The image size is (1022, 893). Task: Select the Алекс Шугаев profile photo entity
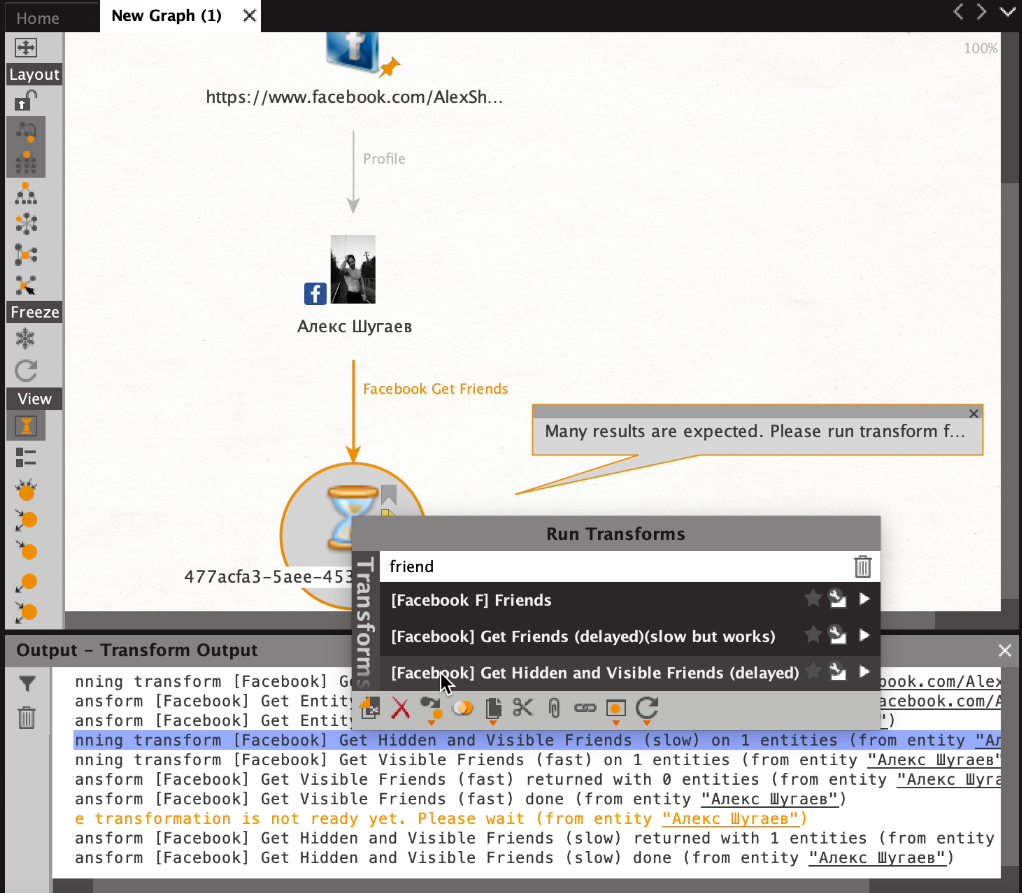353,269
